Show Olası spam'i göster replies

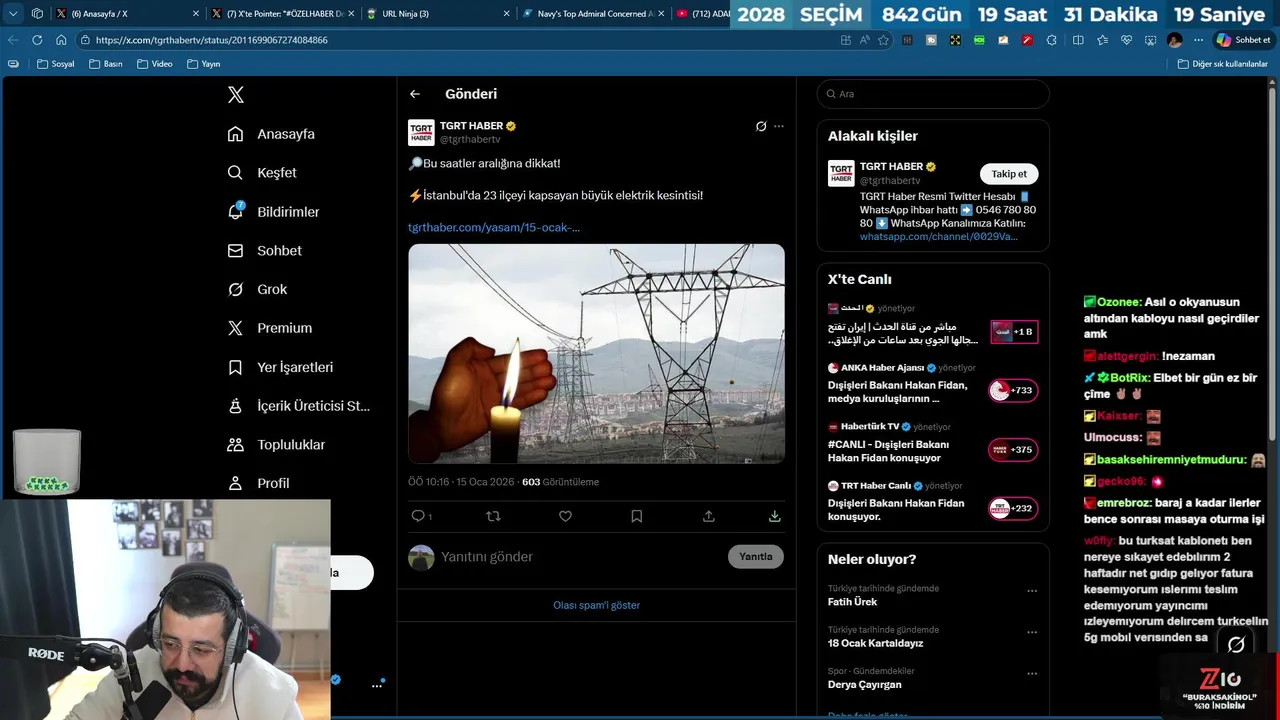point(597,605)
